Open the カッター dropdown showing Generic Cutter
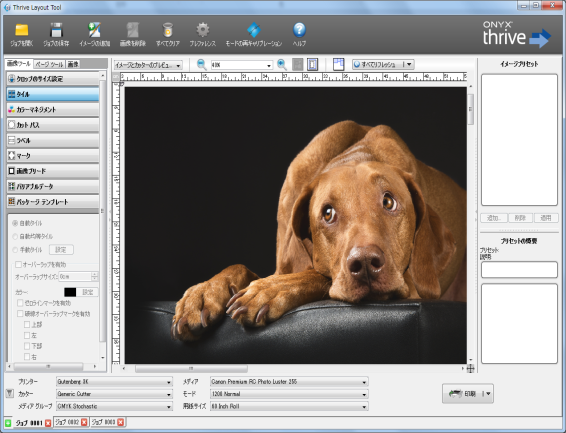This screenshot has width=566, height=433. 114,394
